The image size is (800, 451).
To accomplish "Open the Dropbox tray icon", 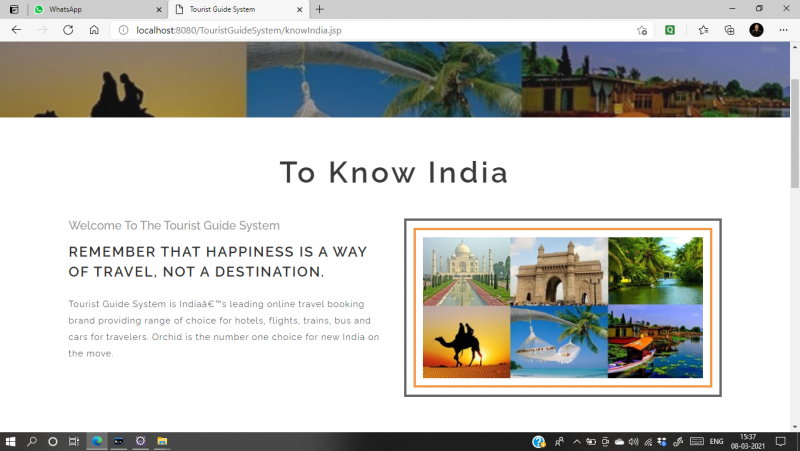I will pyautogui.click(x=662, y=442).
